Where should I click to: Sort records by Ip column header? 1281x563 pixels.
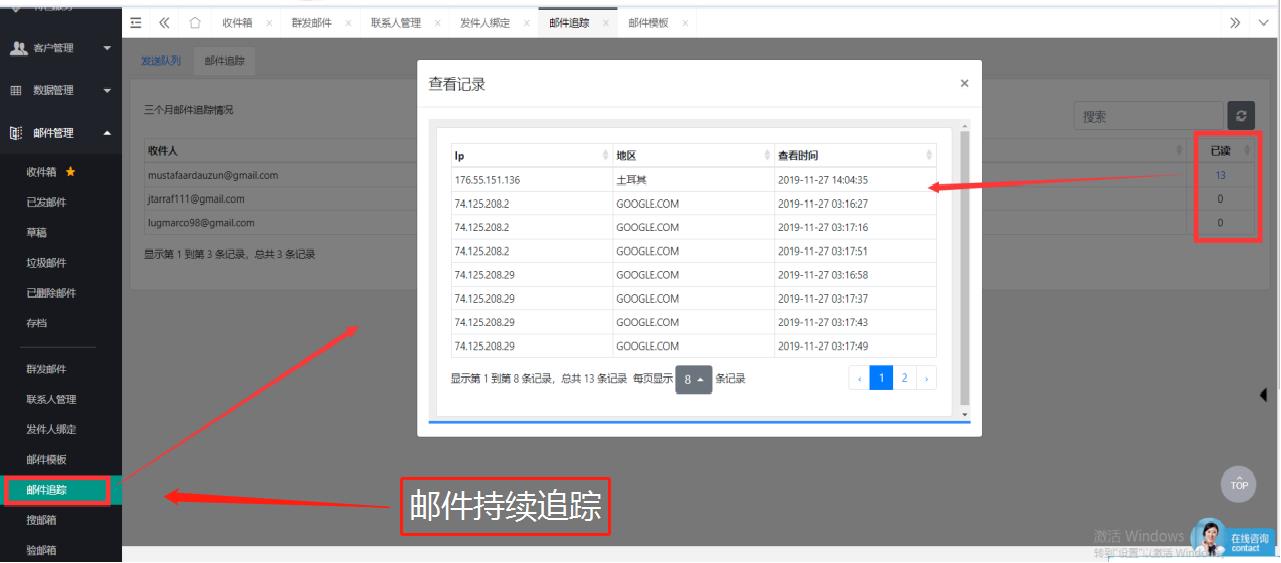pyautogui.click(x=531, y=155)
